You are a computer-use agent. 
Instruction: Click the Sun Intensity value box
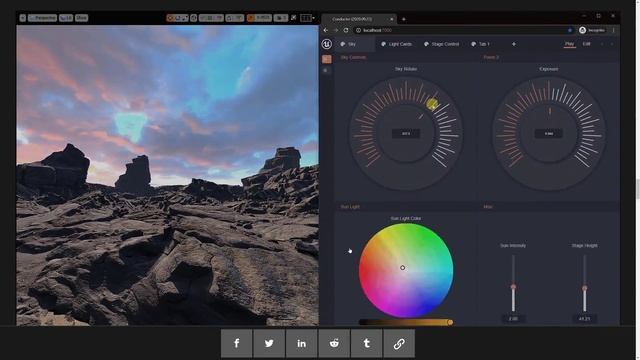513,319
